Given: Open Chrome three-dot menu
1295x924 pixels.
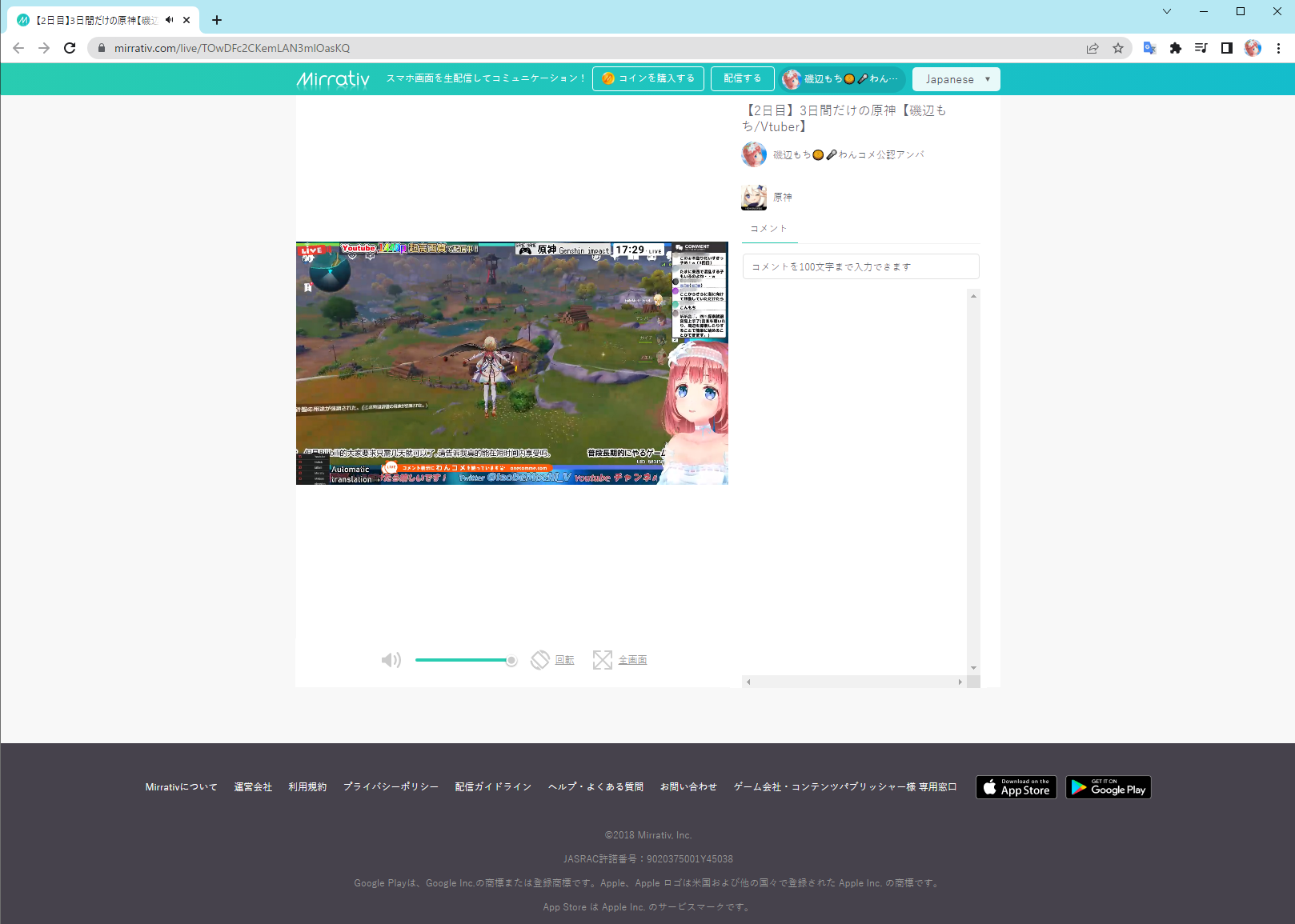Looking at the screenshot, I should pyautogui.click(x=1278, y=48).
